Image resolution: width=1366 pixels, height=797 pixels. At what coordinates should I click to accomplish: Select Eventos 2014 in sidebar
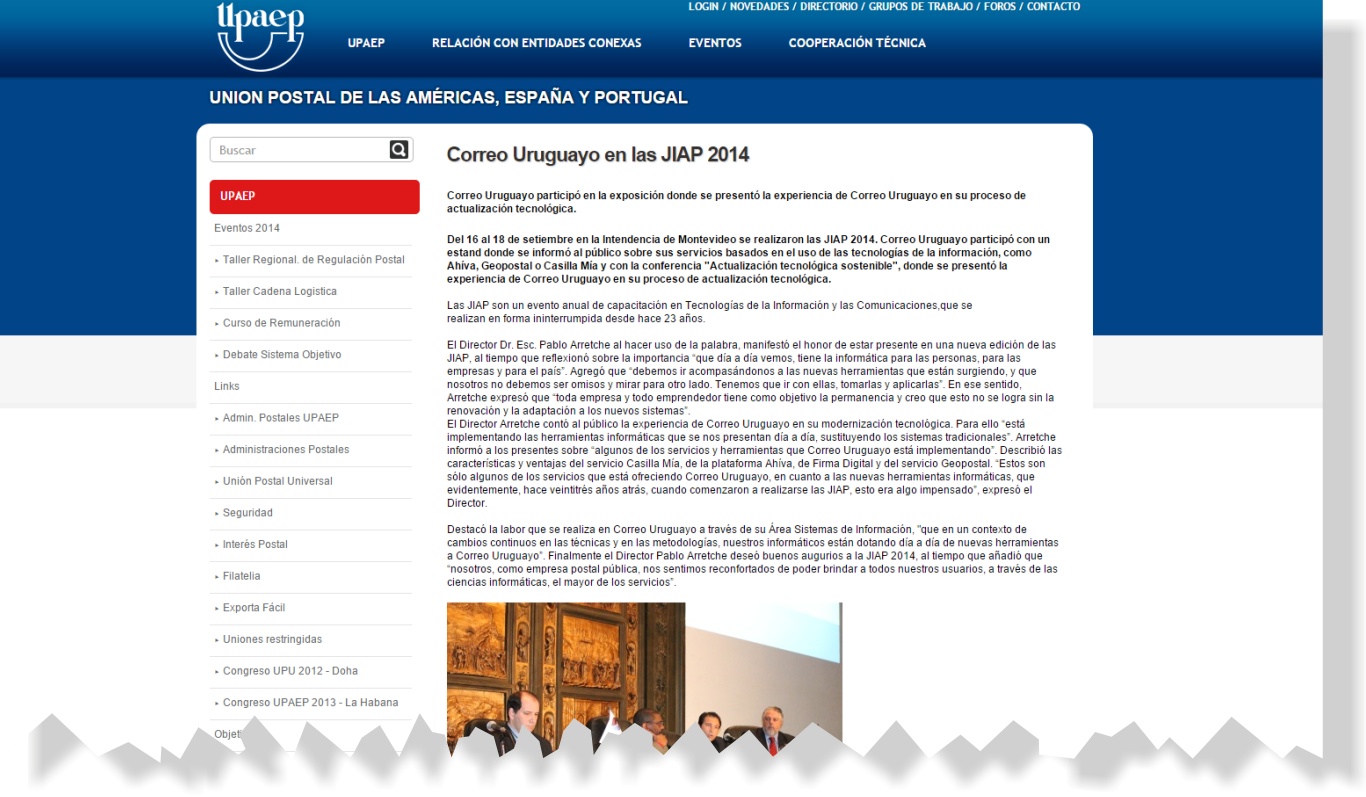click(x=247, y=228)
